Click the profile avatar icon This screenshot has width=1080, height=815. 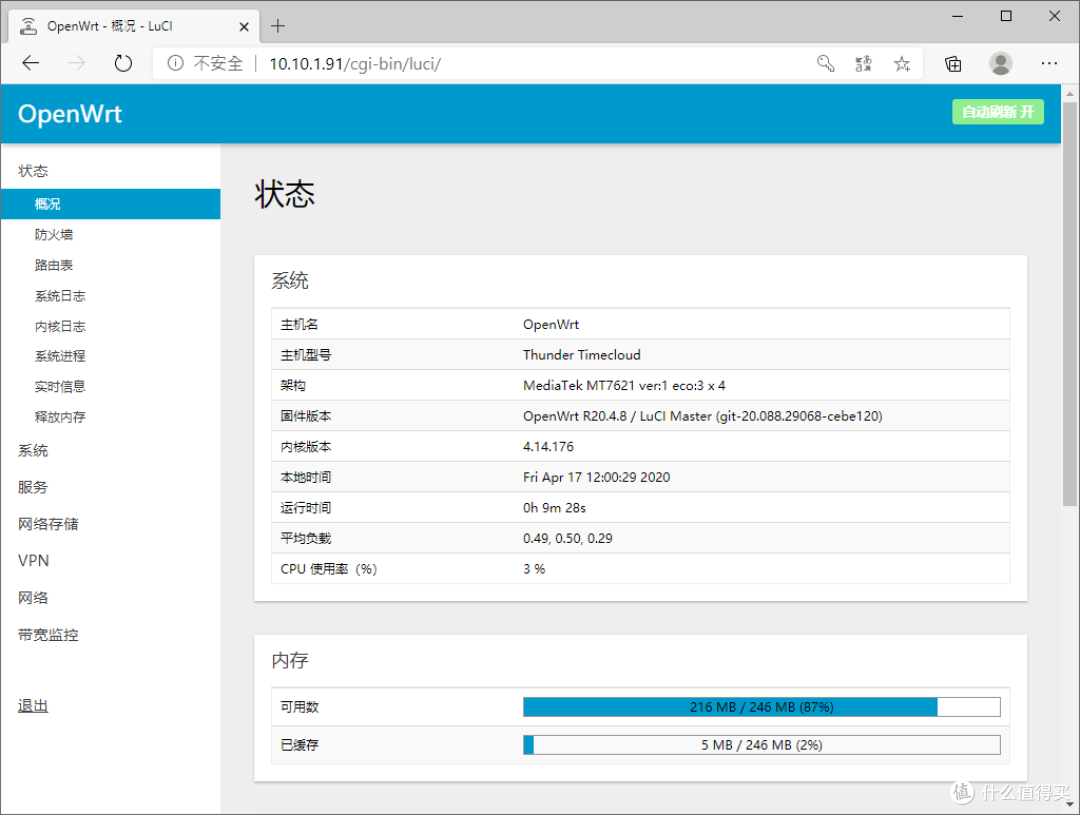tap(1000, 63)
